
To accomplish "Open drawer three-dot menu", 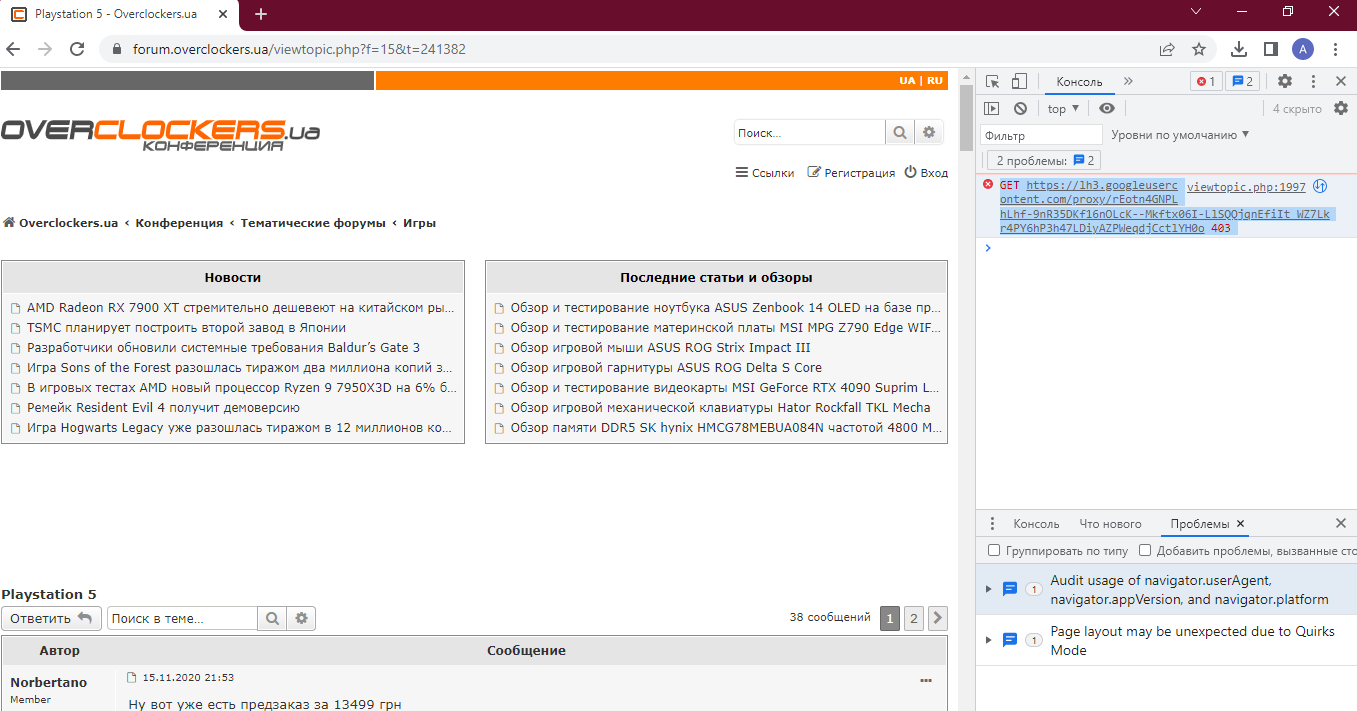I will tap(992, 524).
